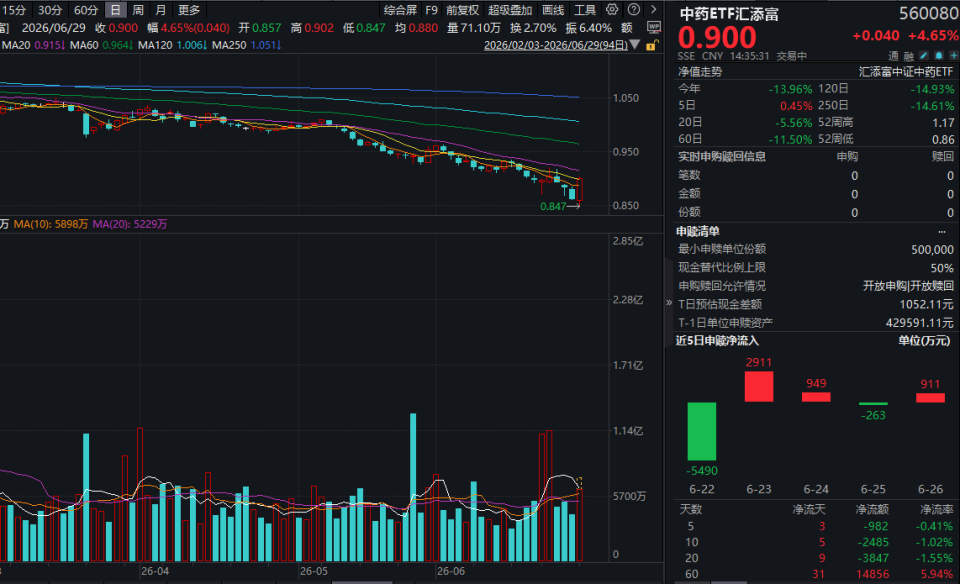
Task: Click the 近5日申赎净流入 header
Action: click(x=717, y=341)
